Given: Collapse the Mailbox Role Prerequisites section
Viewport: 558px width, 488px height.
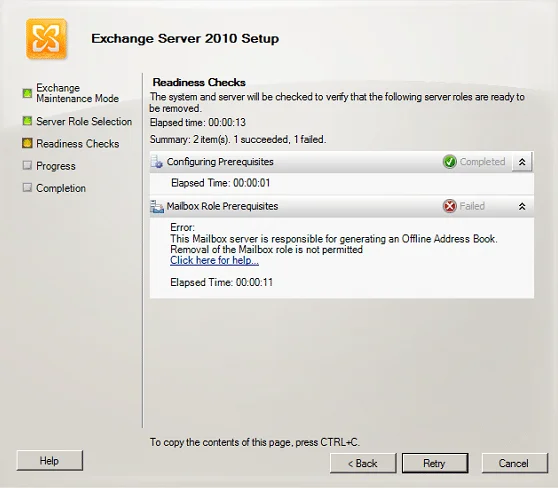Looking at the screenshot, I should tap(522, 206).
